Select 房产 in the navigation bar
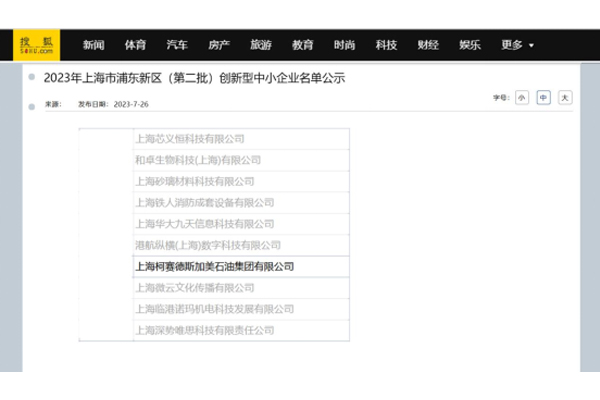The height and width of the screenshot is (400, 600). click(x=219, y=45)
